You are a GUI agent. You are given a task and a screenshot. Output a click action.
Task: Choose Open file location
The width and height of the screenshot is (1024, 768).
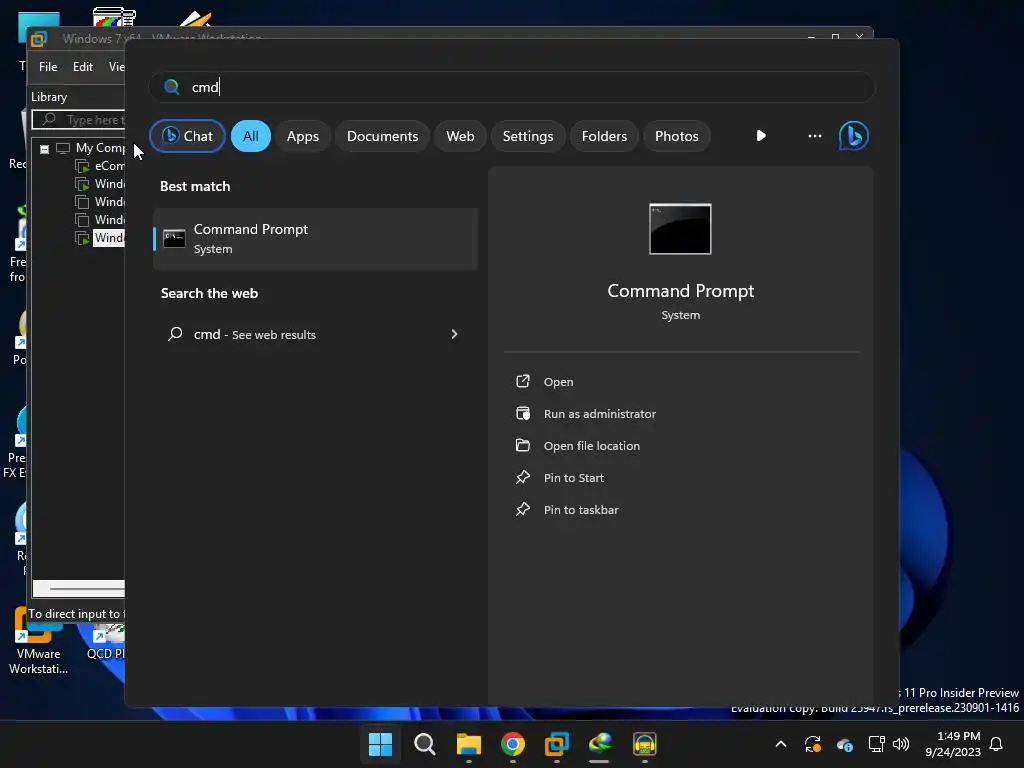[x=592, y=446]
